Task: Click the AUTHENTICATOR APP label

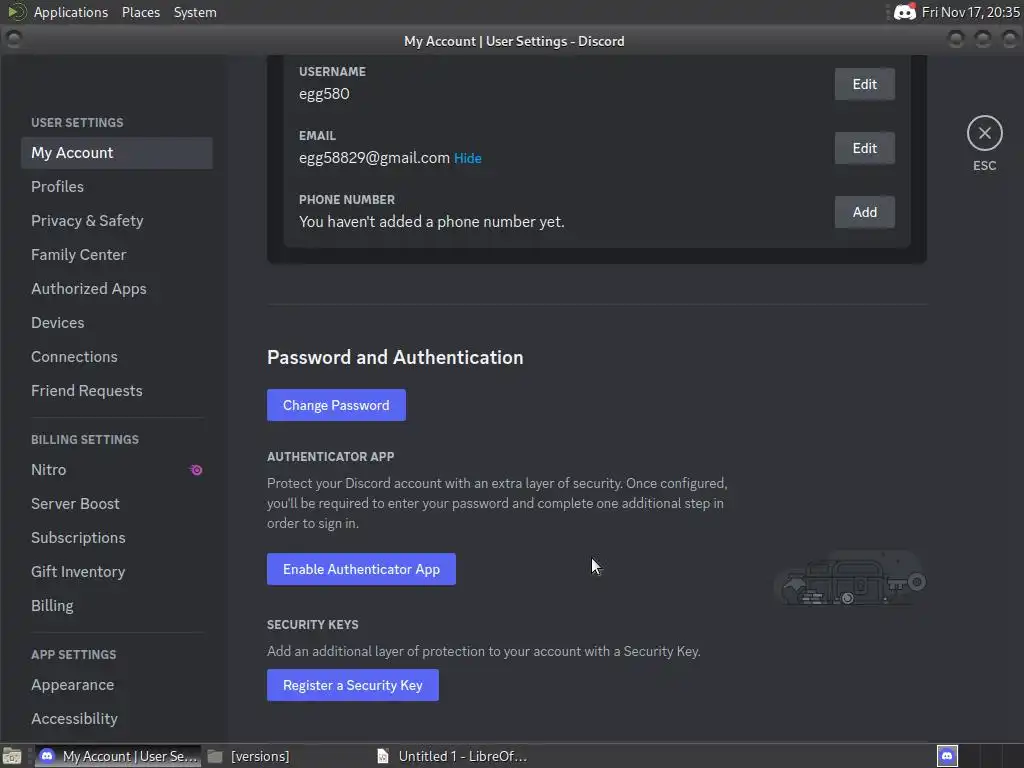Action: click(330, 456)
